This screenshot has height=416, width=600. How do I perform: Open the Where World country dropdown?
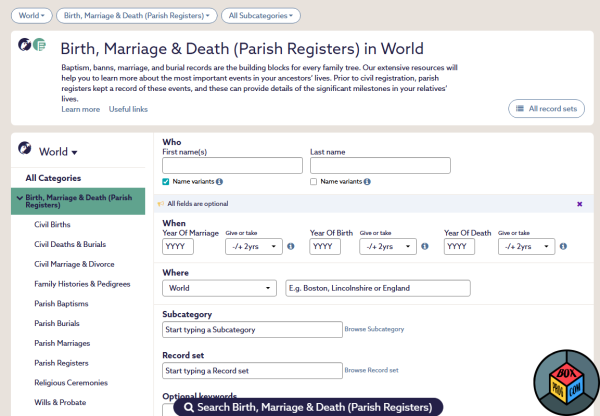(219, 288)
